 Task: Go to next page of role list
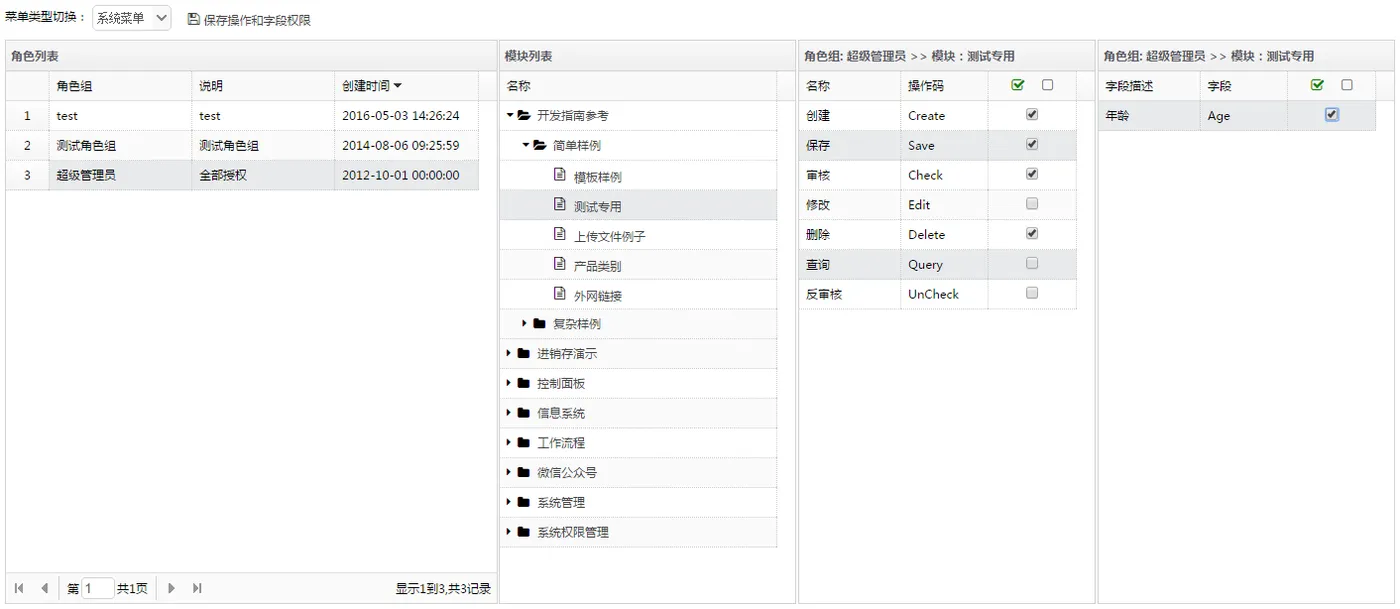(171, 589)
